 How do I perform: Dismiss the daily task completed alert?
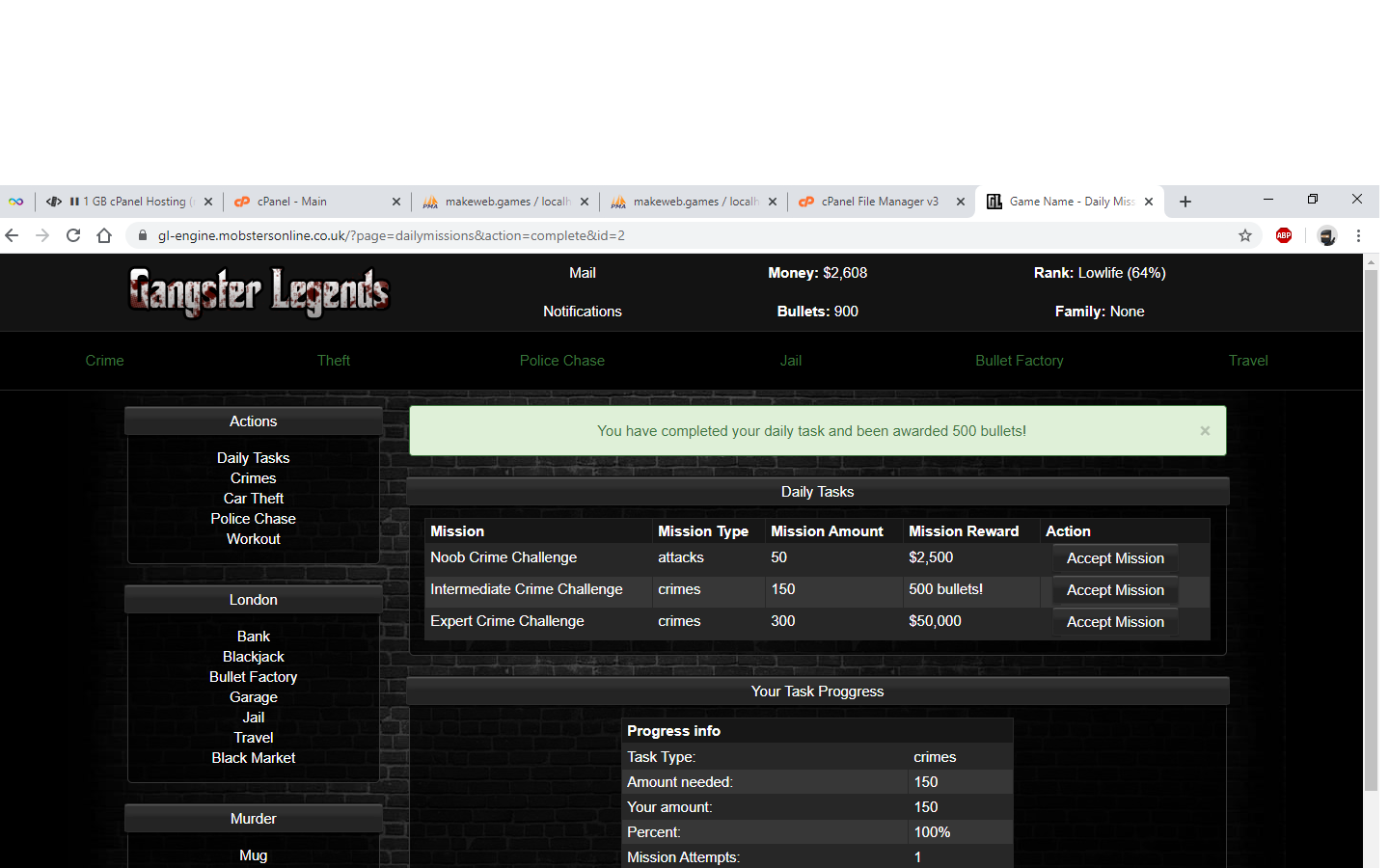tap(1205, 431)
